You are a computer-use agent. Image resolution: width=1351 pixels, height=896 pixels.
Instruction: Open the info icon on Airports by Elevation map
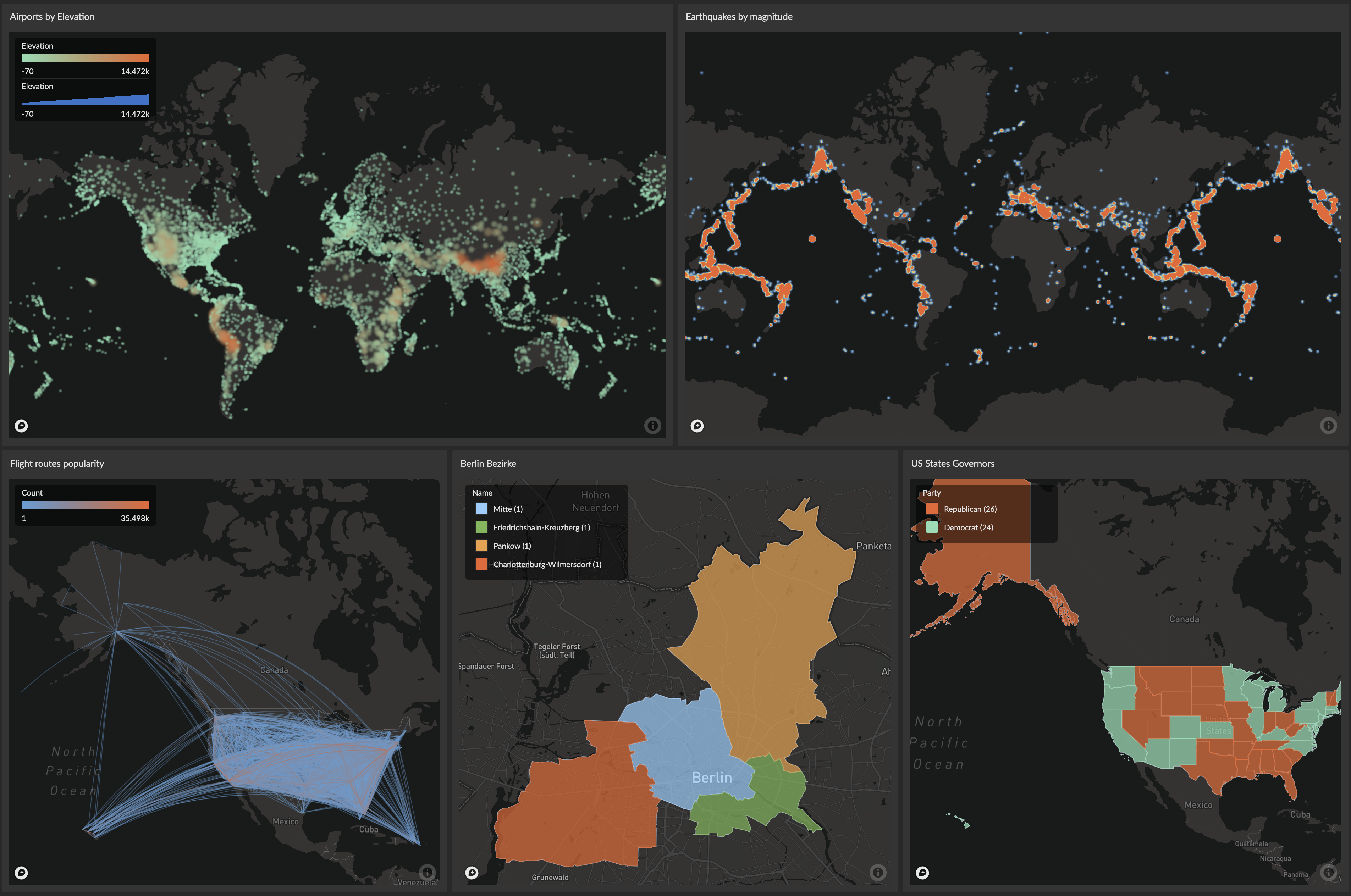click(x=653, y=425)
